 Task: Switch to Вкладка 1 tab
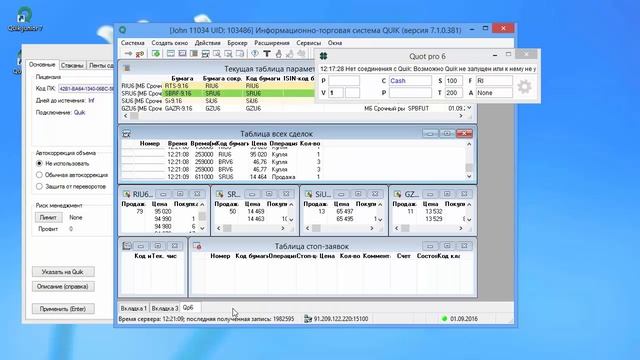coord(133,308)
